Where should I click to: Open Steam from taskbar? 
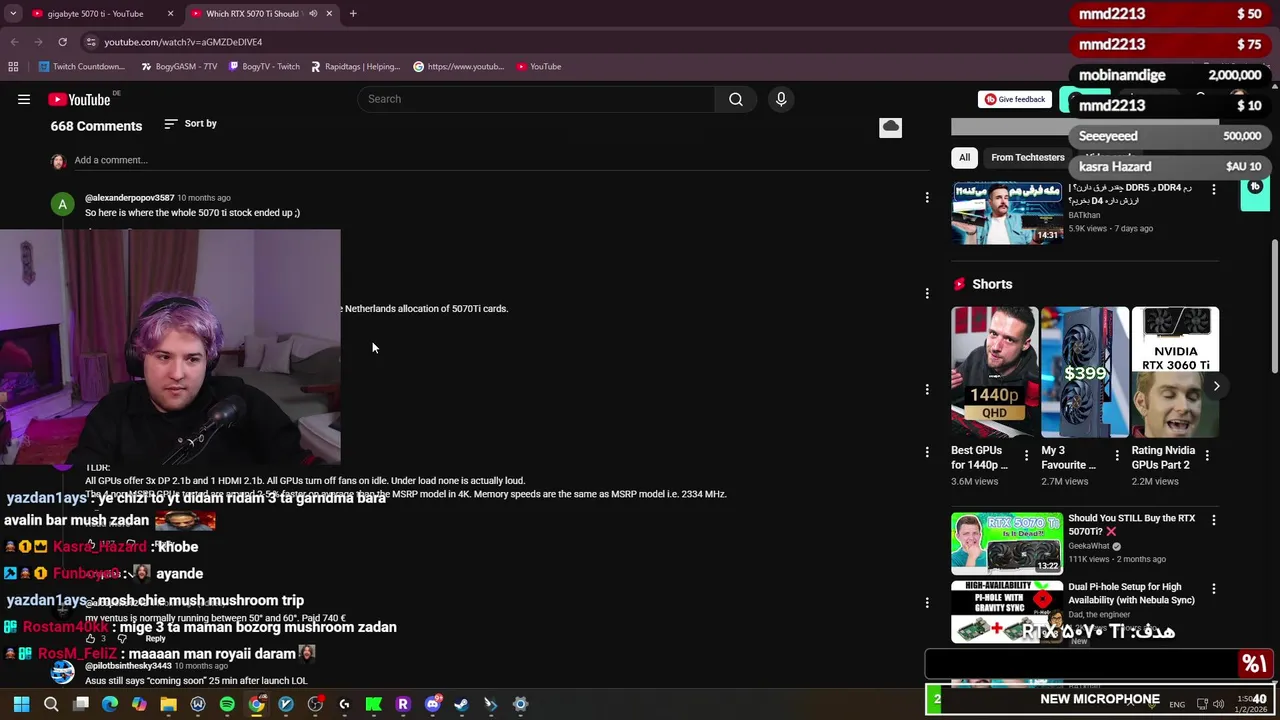click(x=461, y=704)
